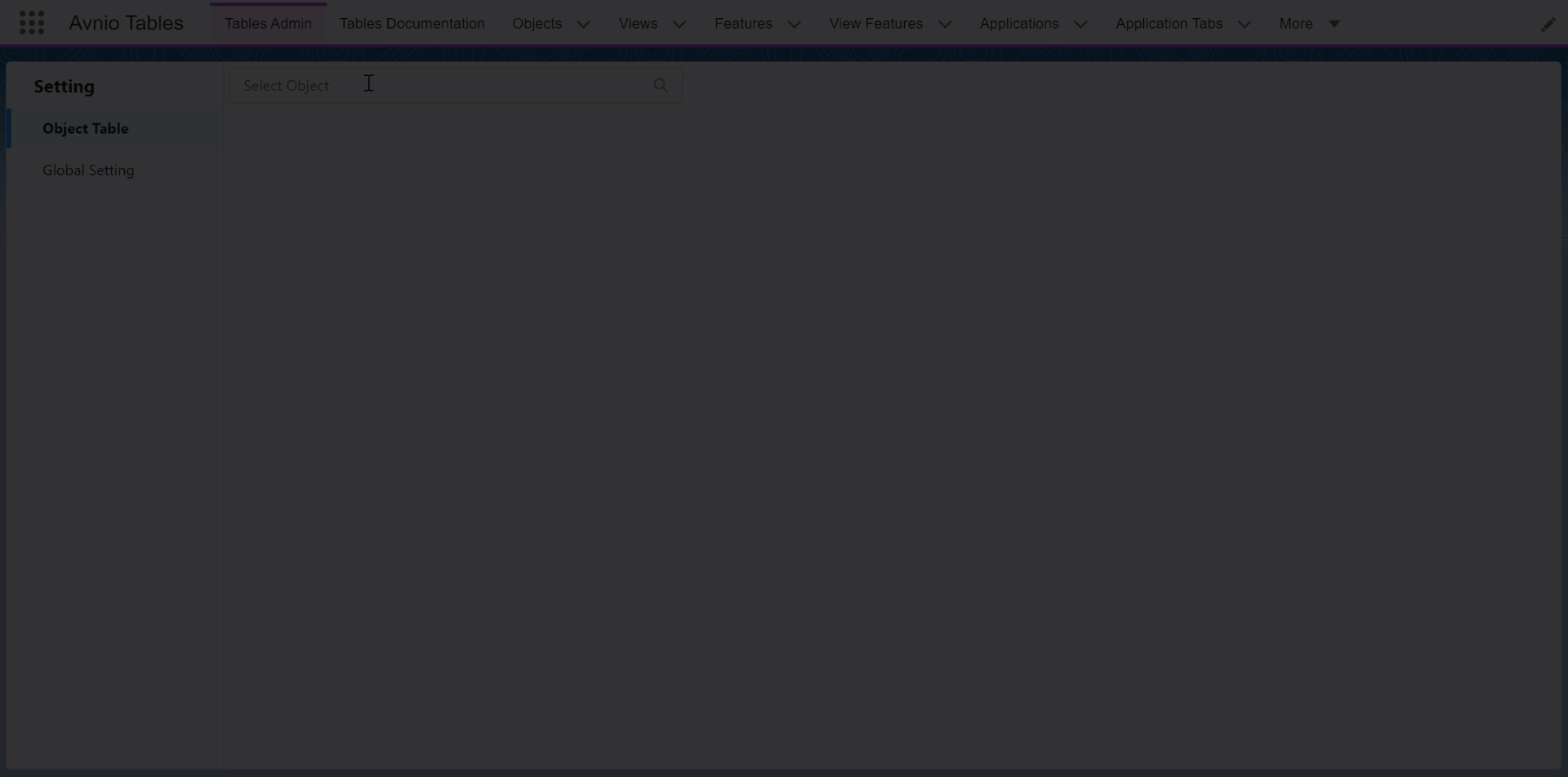Select Object Table in the Setting sidebar
Image resolution: width=1568 pixels, height=777 pixels.
coord(86,129)
